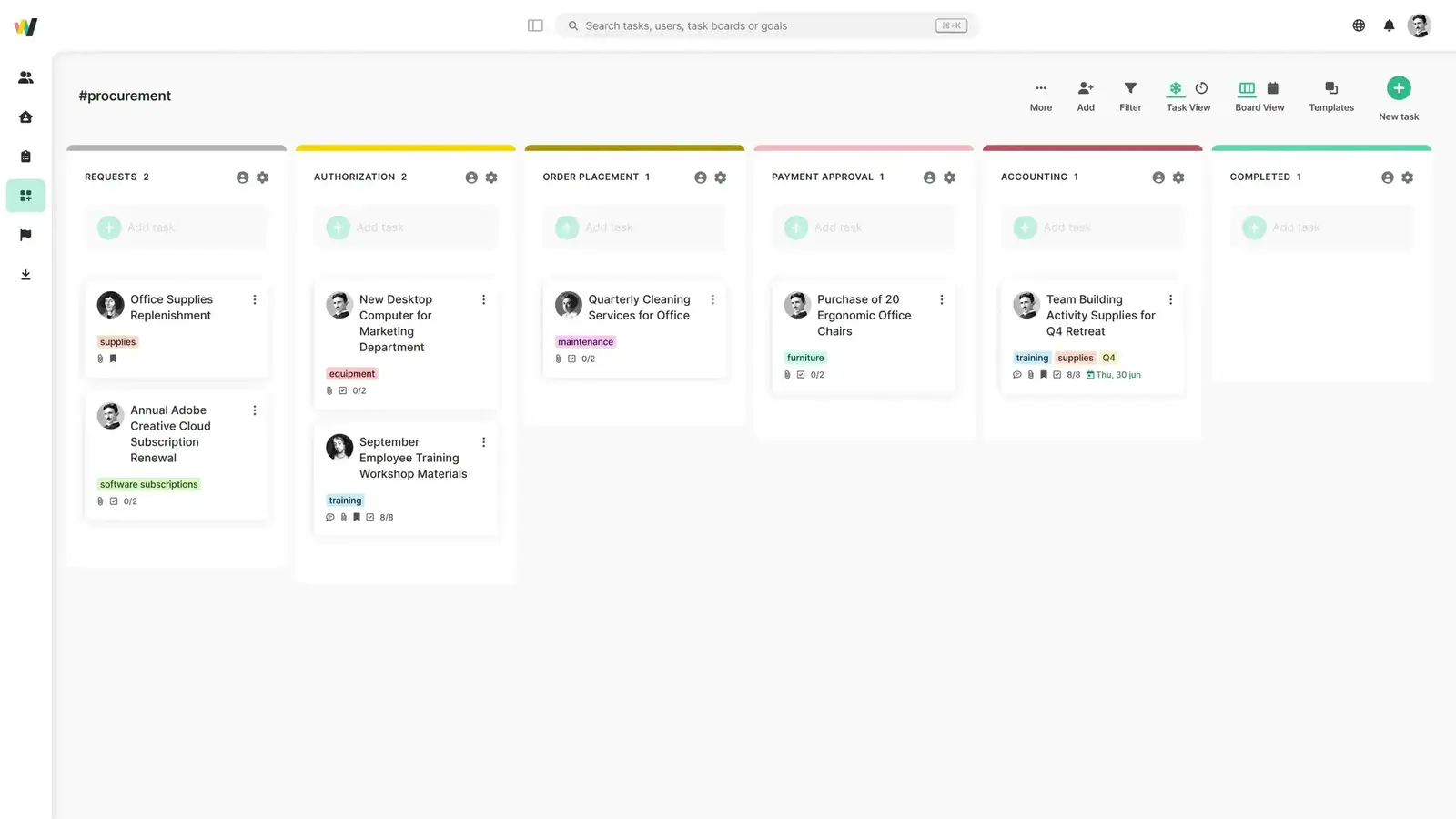Click the clipboard icon in sidebar
1456x819 pixels.
click(25, 157)
